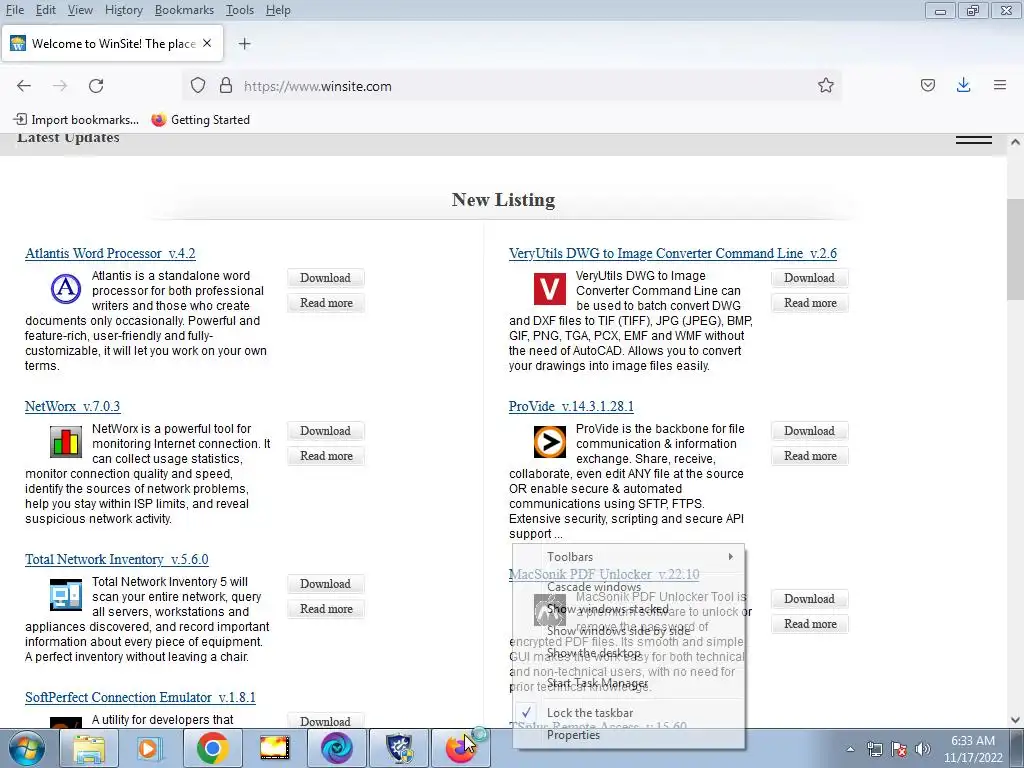1024x768 pixels.
Task: Bookmark this page with the star
Action: 825,86
